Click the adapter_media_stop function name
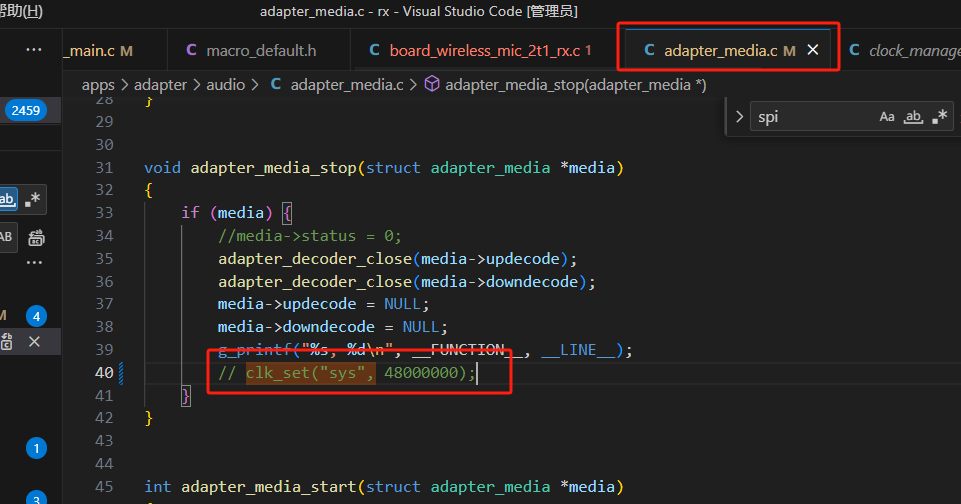The width and height of the screenshot is (961, 504). (274, 167)
